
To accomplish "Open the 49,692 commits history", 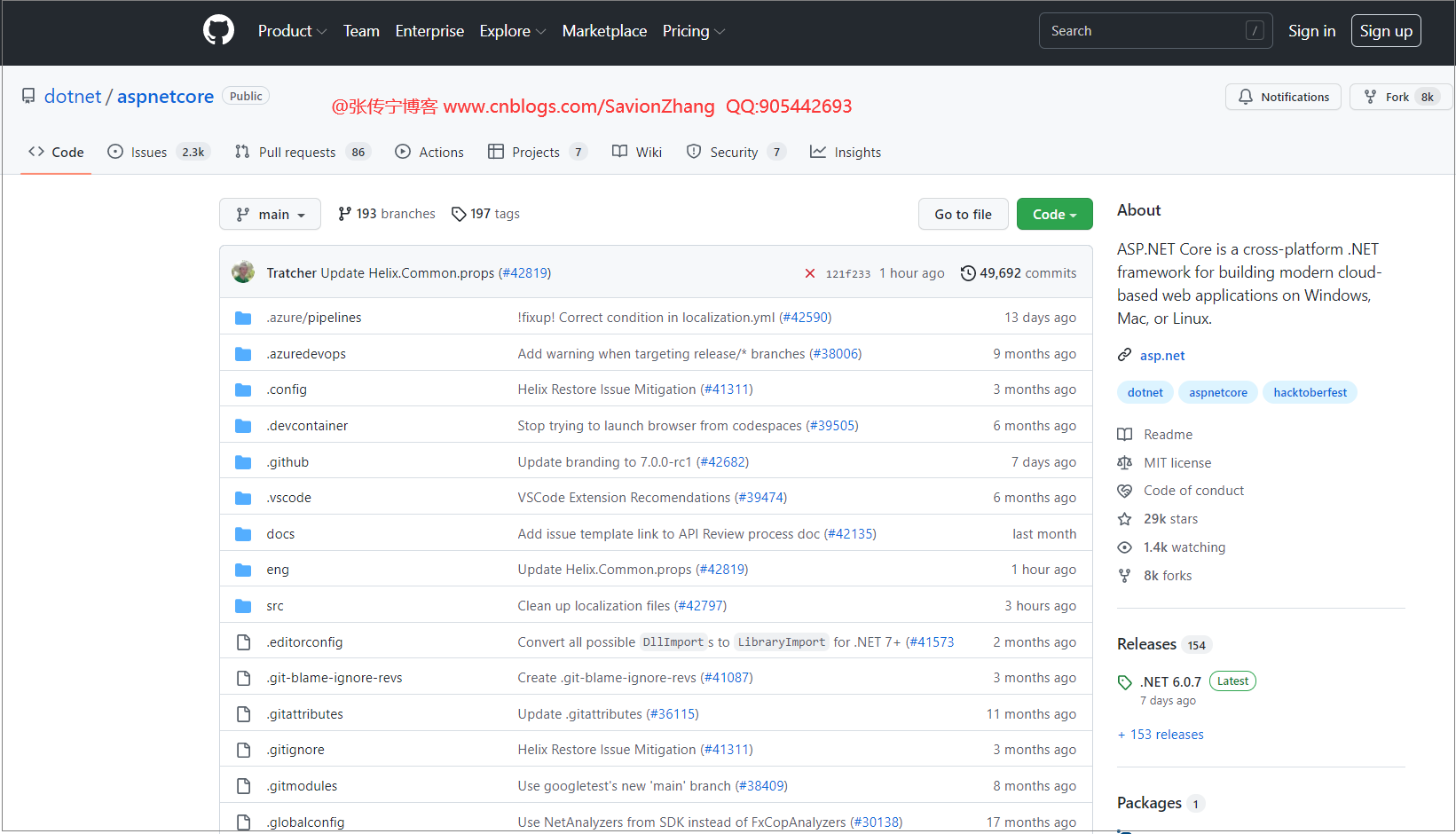I will tap(1019, 273).
